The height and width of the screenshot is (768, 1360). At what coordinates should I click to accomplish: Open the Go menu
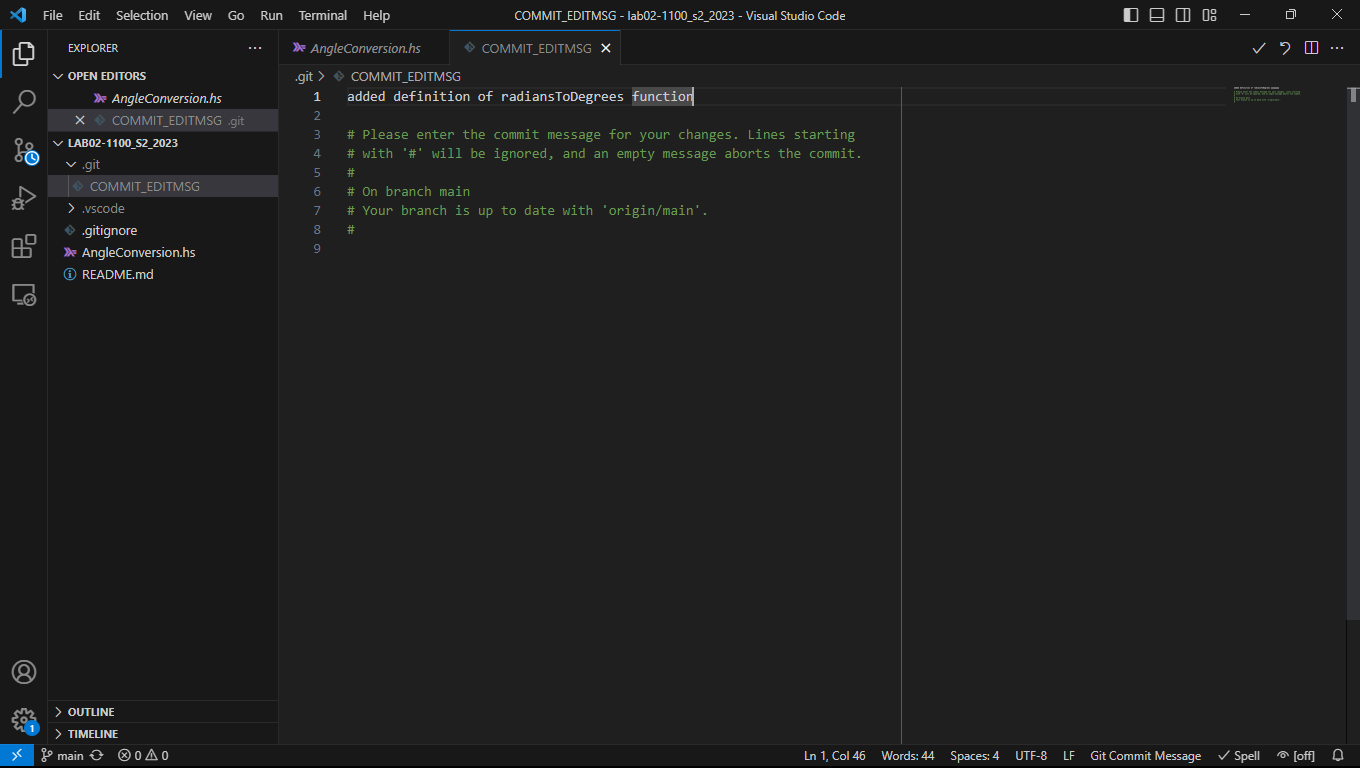(x=236, y=15)
